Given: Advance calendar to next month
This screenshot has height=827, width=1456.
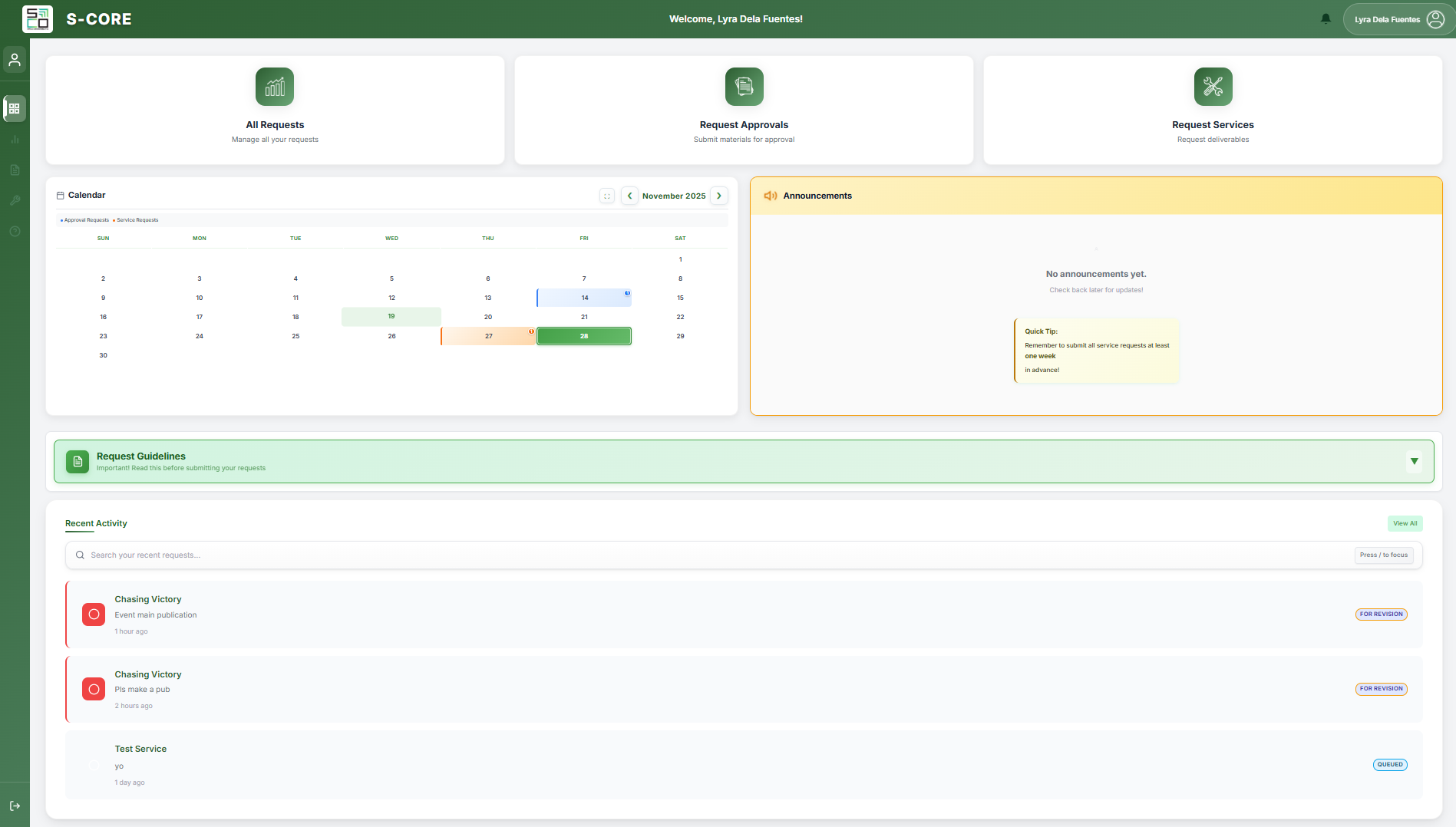Looking at the screenshot, I should tap(719, 196).
